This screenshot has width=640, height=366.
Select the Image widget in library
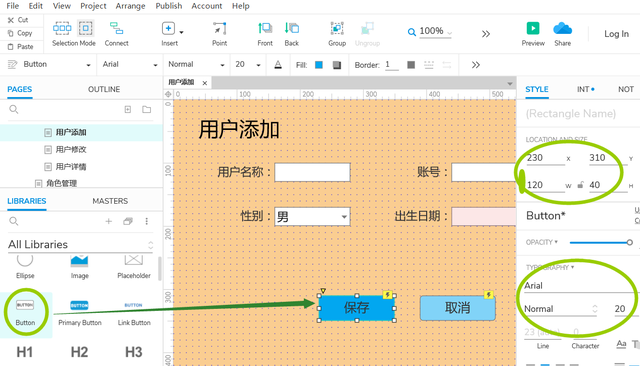click(79, 267)
